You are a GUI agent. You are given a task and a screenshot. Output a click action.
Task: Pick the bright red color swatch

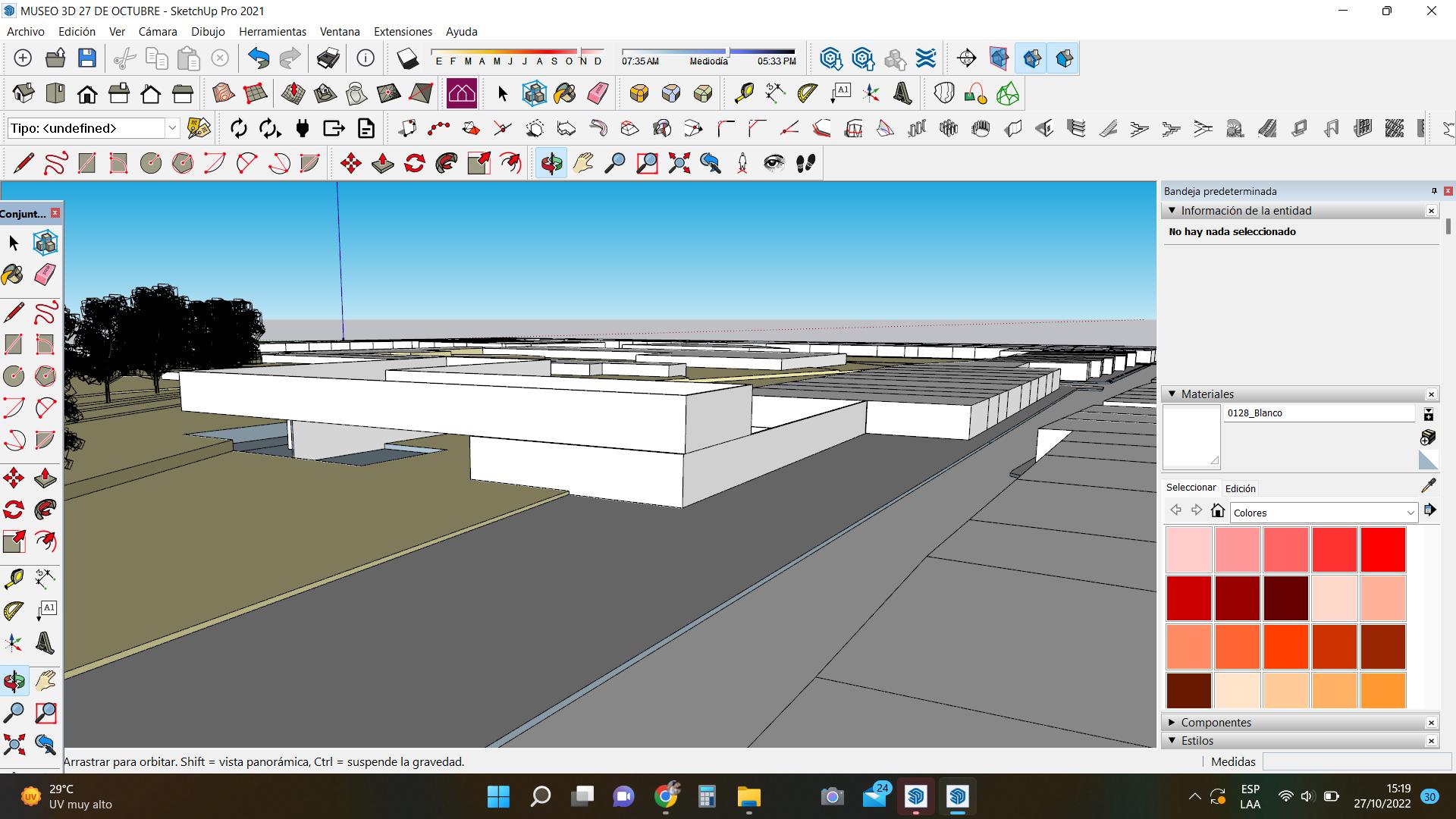(1382, 550)
